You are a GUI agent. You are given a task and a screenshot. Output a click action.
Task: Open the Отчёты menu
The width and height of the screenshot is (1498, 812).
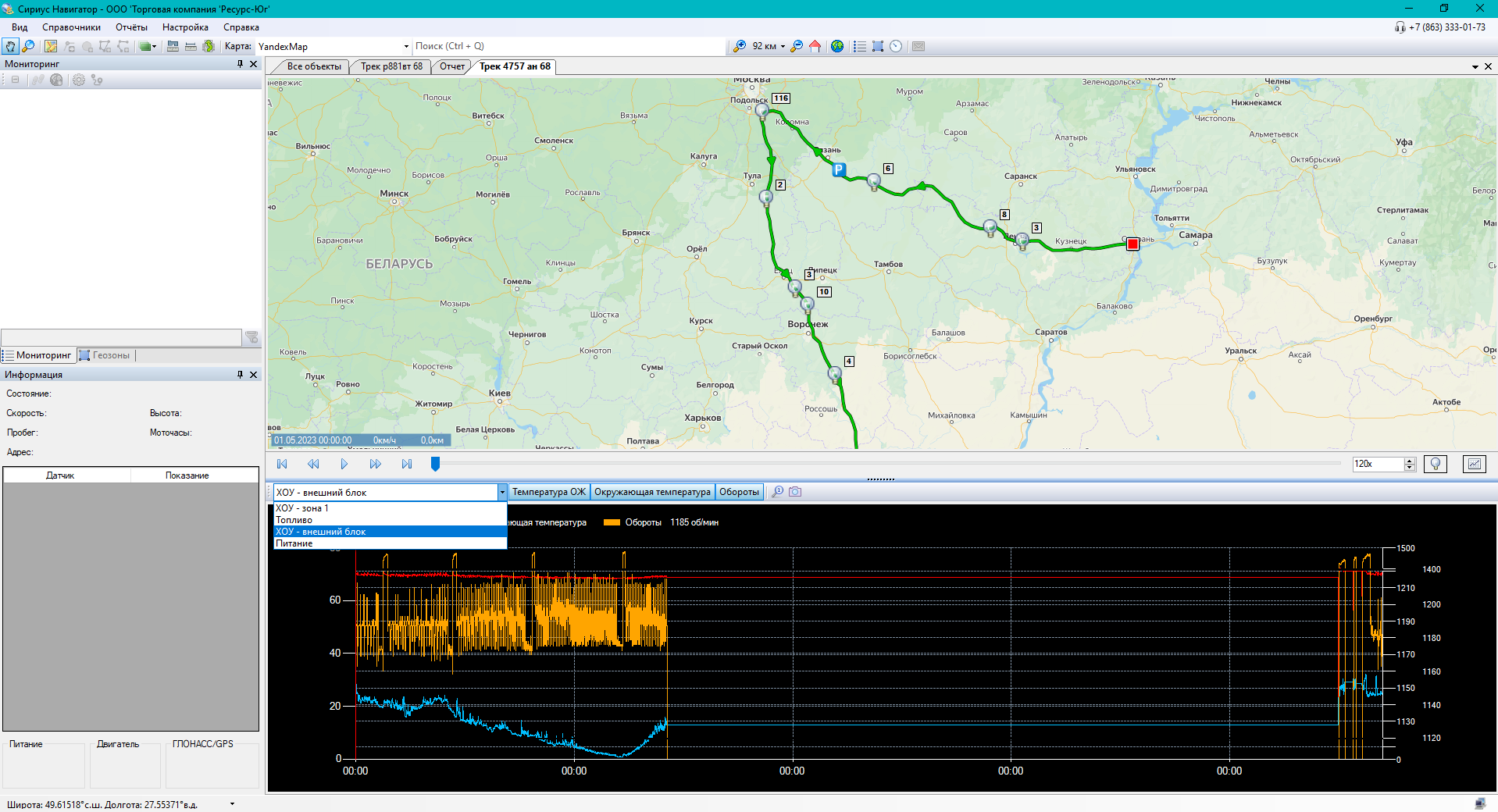click(131, 27)
